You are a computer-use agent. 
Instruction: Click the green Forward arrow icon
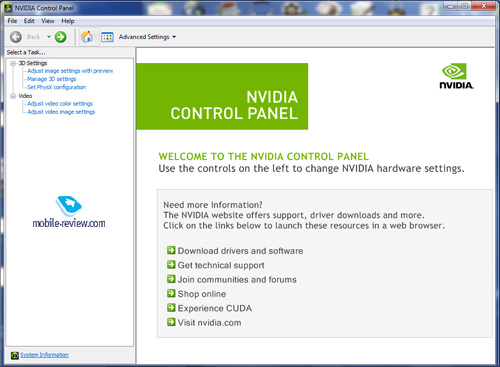coord(61,37)
